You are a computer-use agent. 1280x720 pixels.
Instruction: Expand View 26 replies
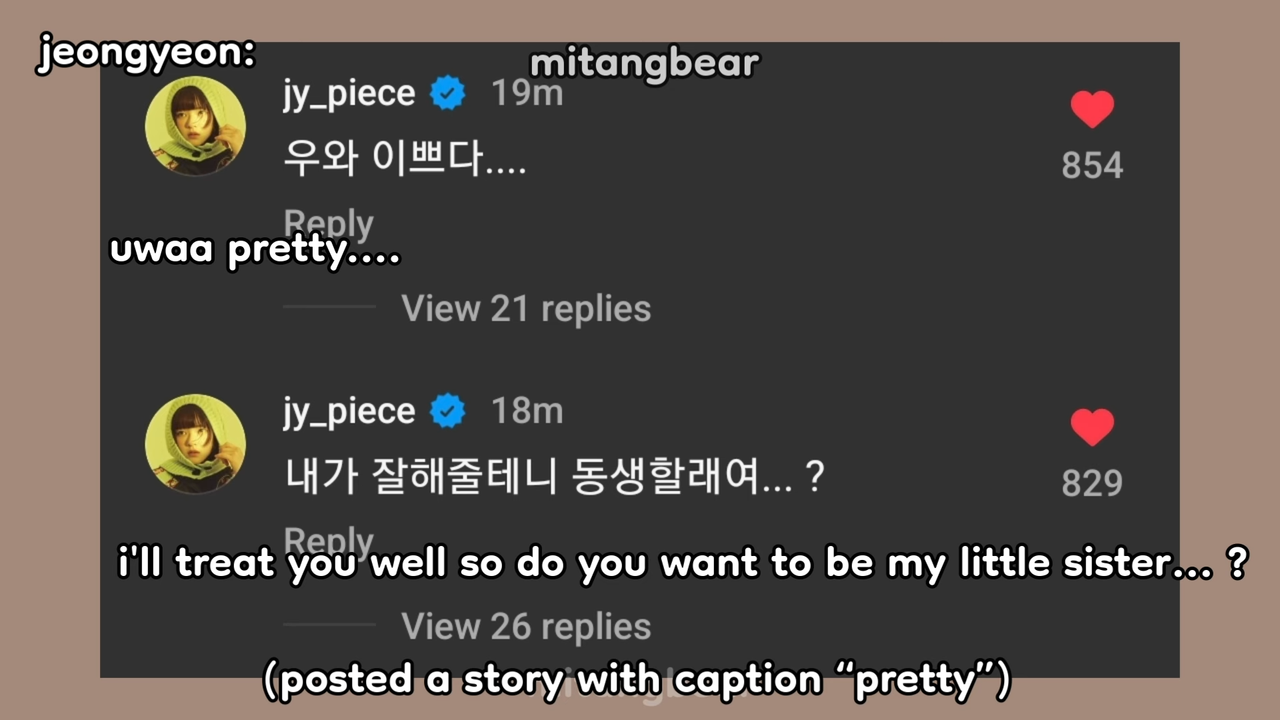coord(526,627)
